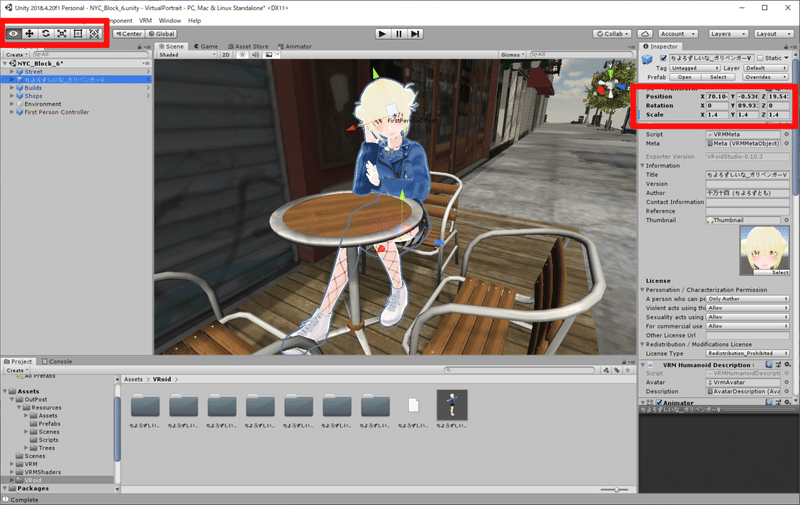Toggle the object active checkbox in Inspector
This screenshot has width=800, height=505.
pos(663,58)
